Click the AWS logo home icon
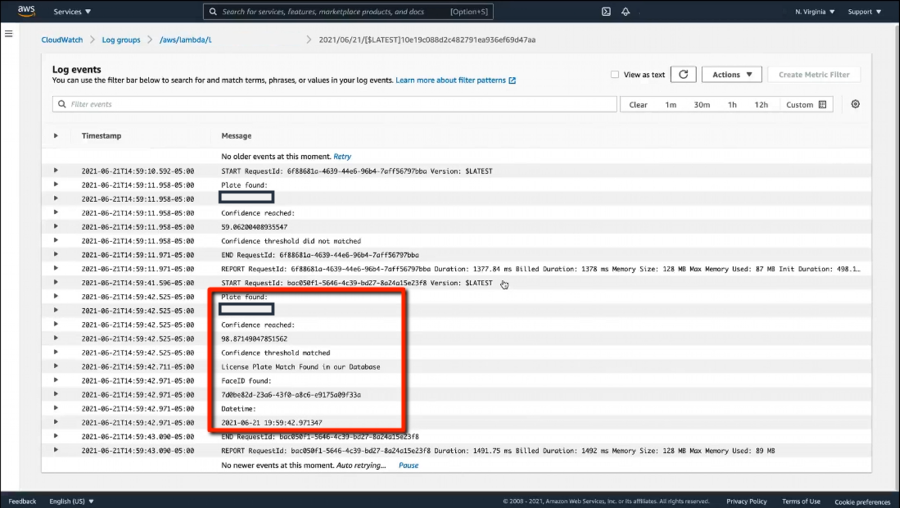902x508 pixels. tap(26, 11)
